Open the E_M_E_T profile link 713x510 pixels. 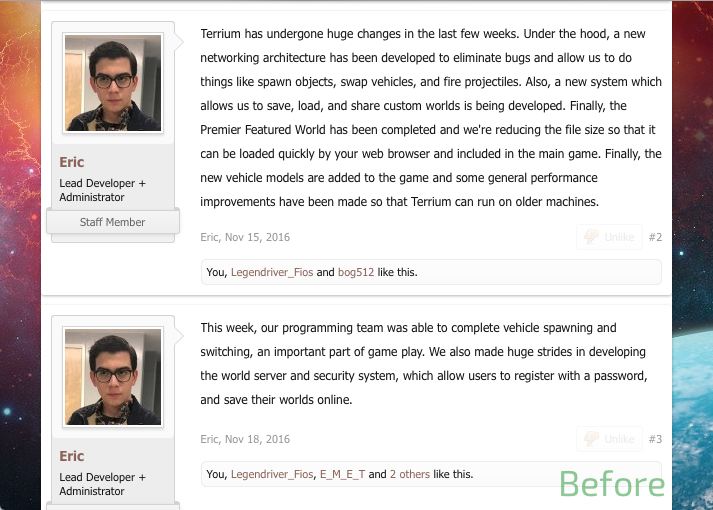[342, 474]
